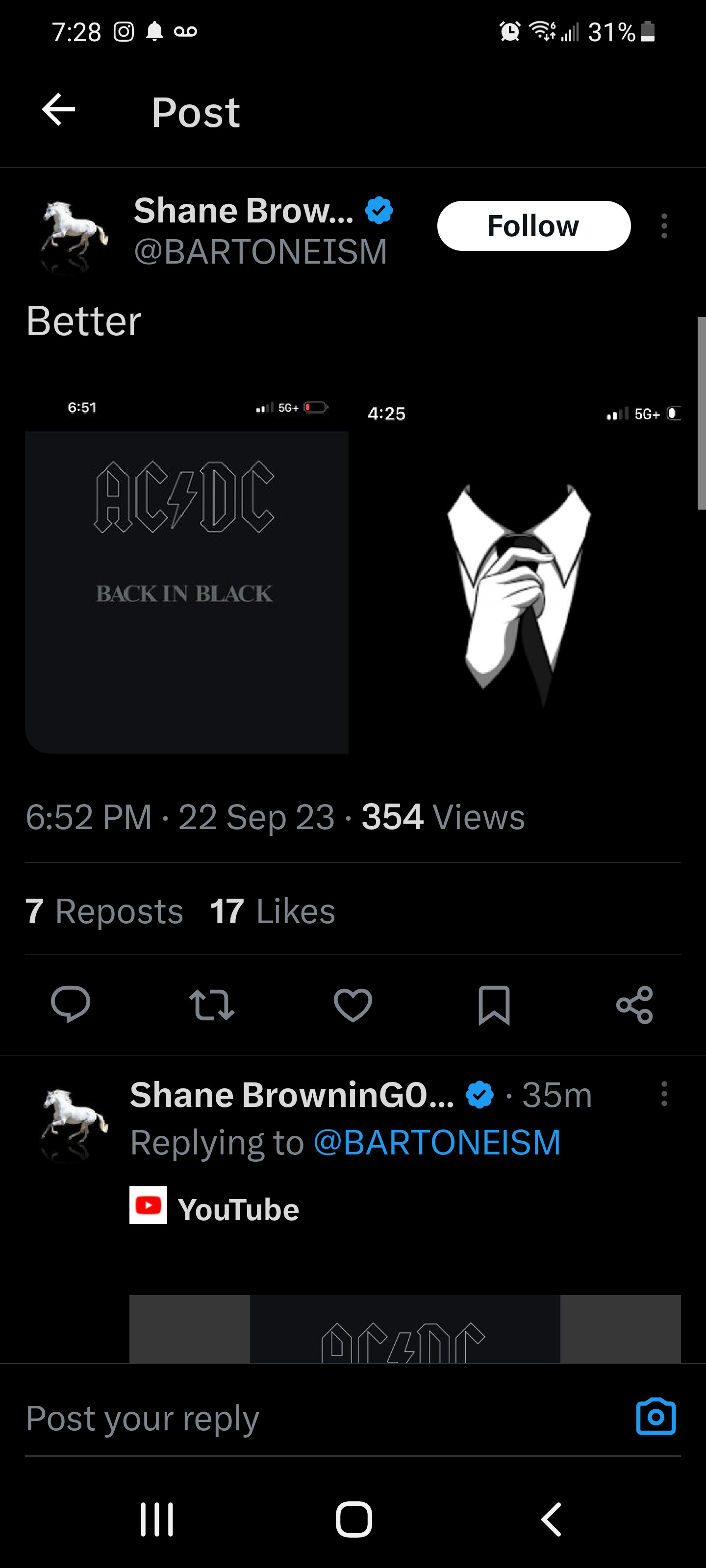Tap the back arrow in the Post header
The width and height of the screenshot is (706, 1568).
58,110
